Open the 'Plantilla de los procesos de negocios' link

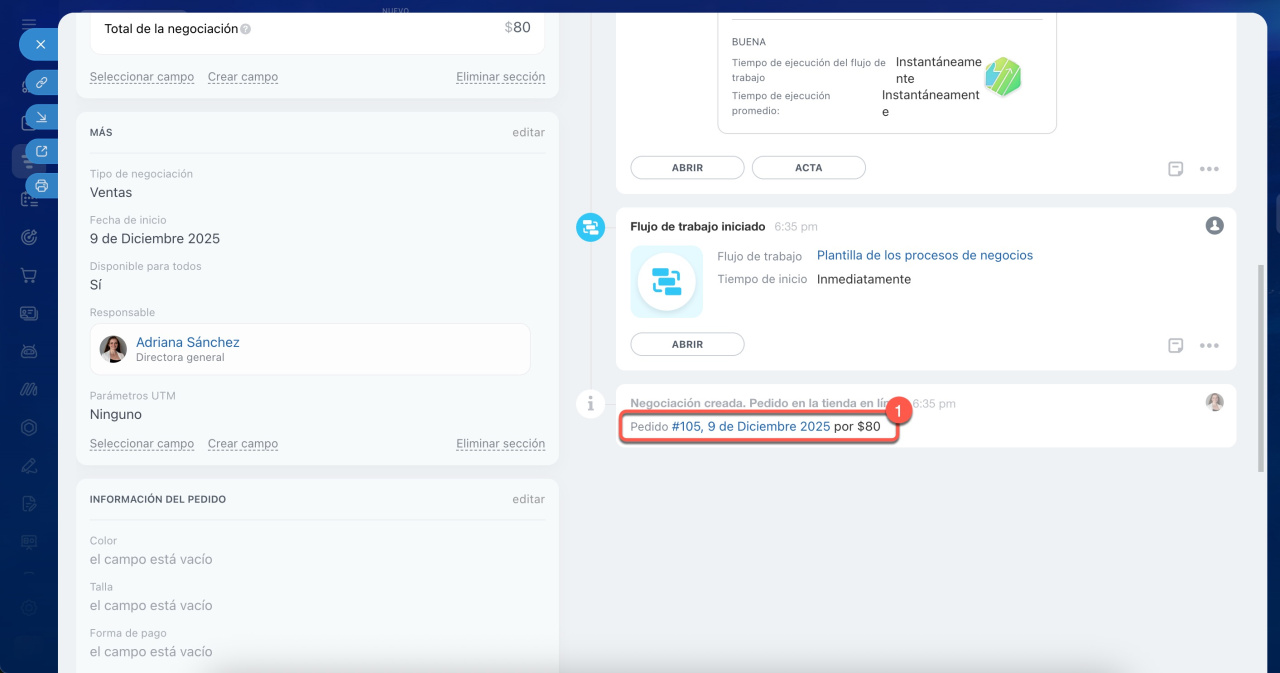point(924,255)
